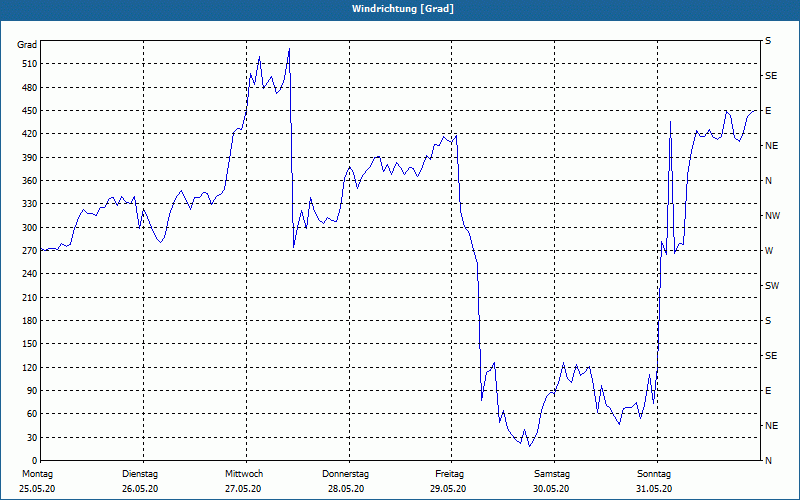Click the 'SW' compass label
800x500 pixels.
772,286
